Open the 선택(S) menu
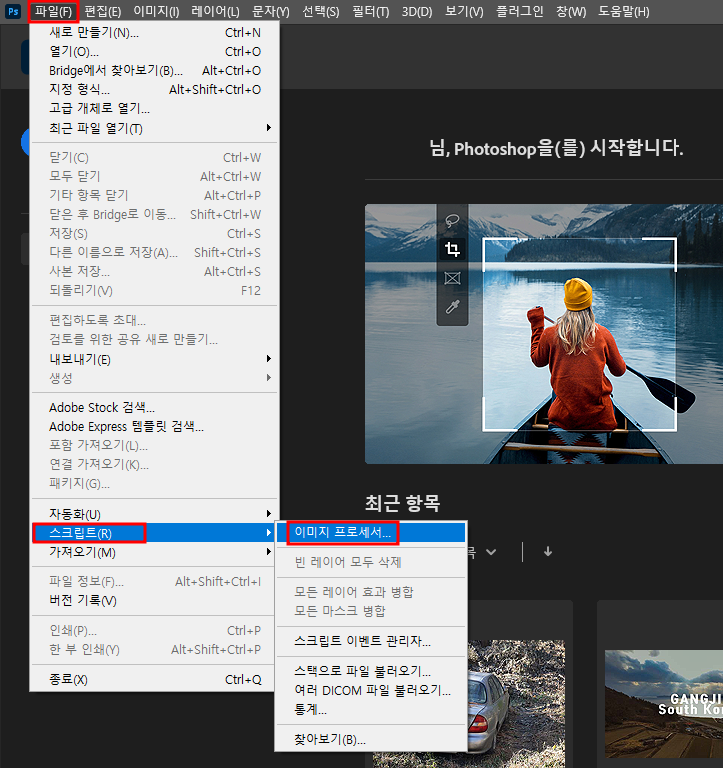This screenshot has height=768, width=723. 321,11
